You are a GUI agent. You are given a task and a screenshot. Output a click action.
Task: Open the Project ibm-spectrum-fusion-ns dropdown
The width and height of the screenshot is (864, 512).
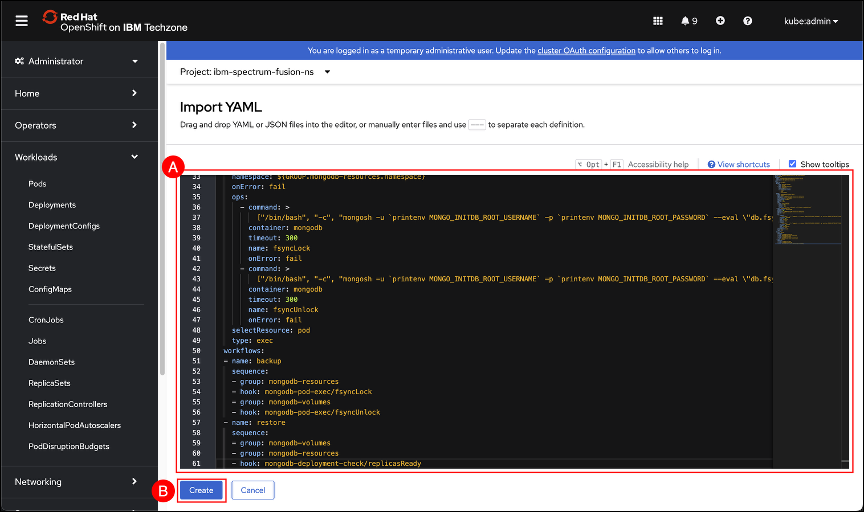(x=255, y=72)
